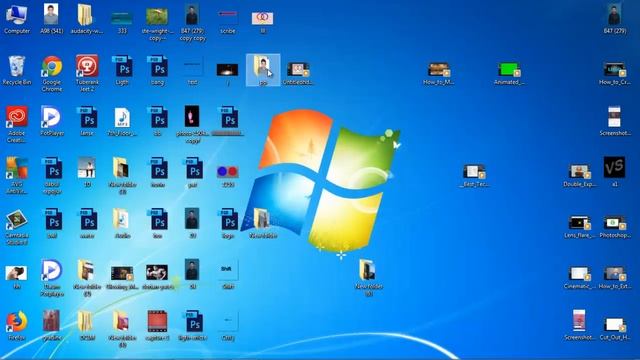
Task: Select the red filmstrip video file icon
Action: (x=157, y=326)
